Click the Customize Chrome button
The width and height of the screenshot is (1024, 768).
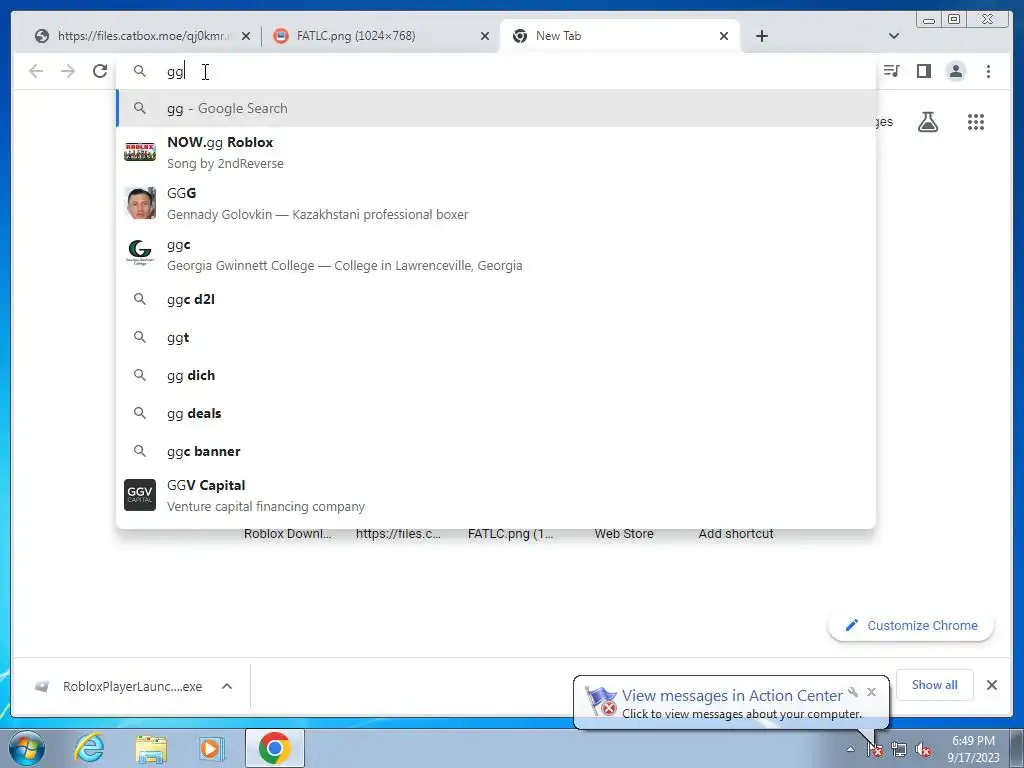[911, 626]
